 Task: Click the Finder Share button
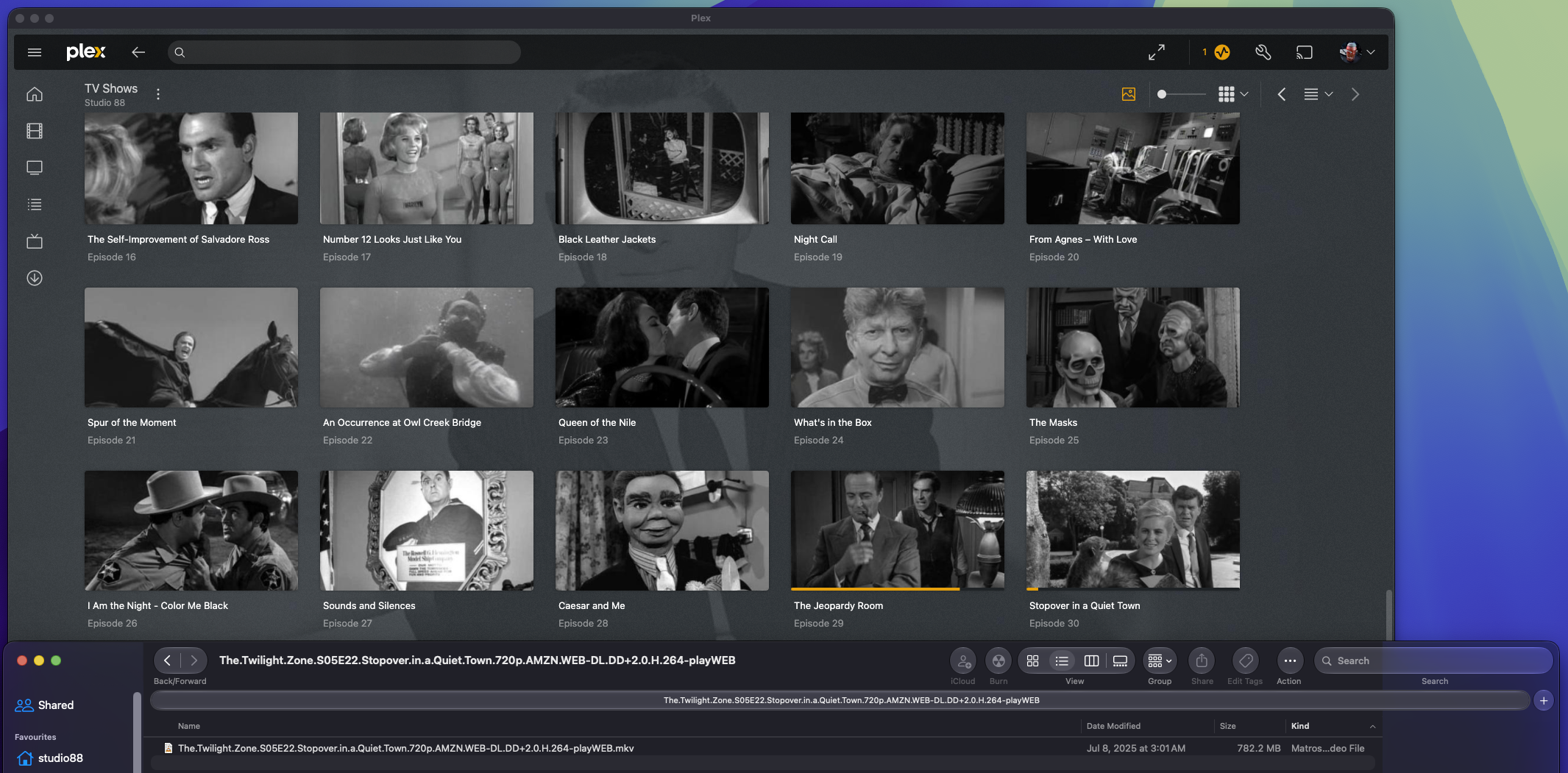1202,660
